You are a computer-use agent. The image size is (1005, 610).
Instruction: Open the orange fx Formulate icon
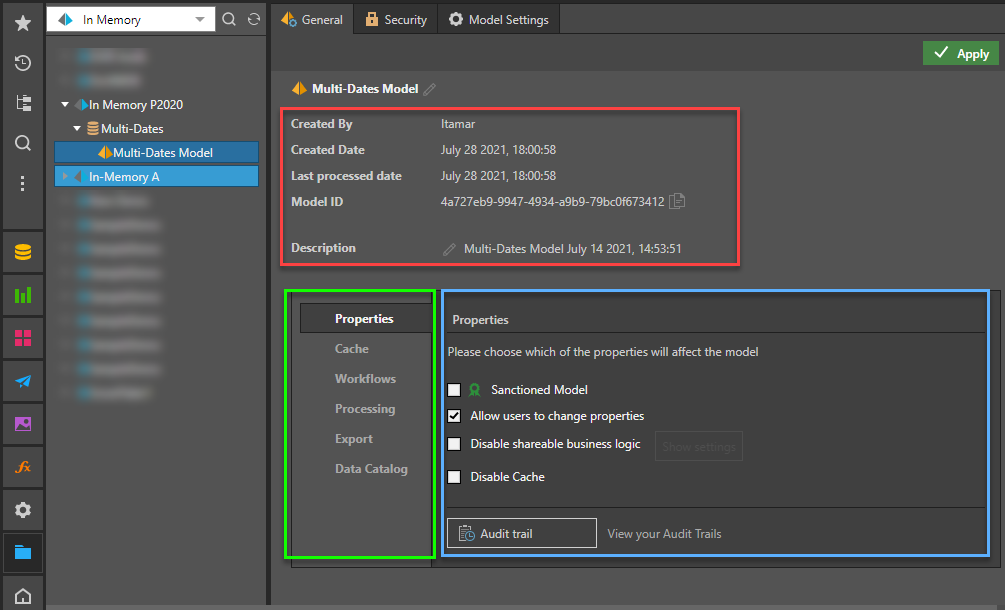[x=23, y=466]
